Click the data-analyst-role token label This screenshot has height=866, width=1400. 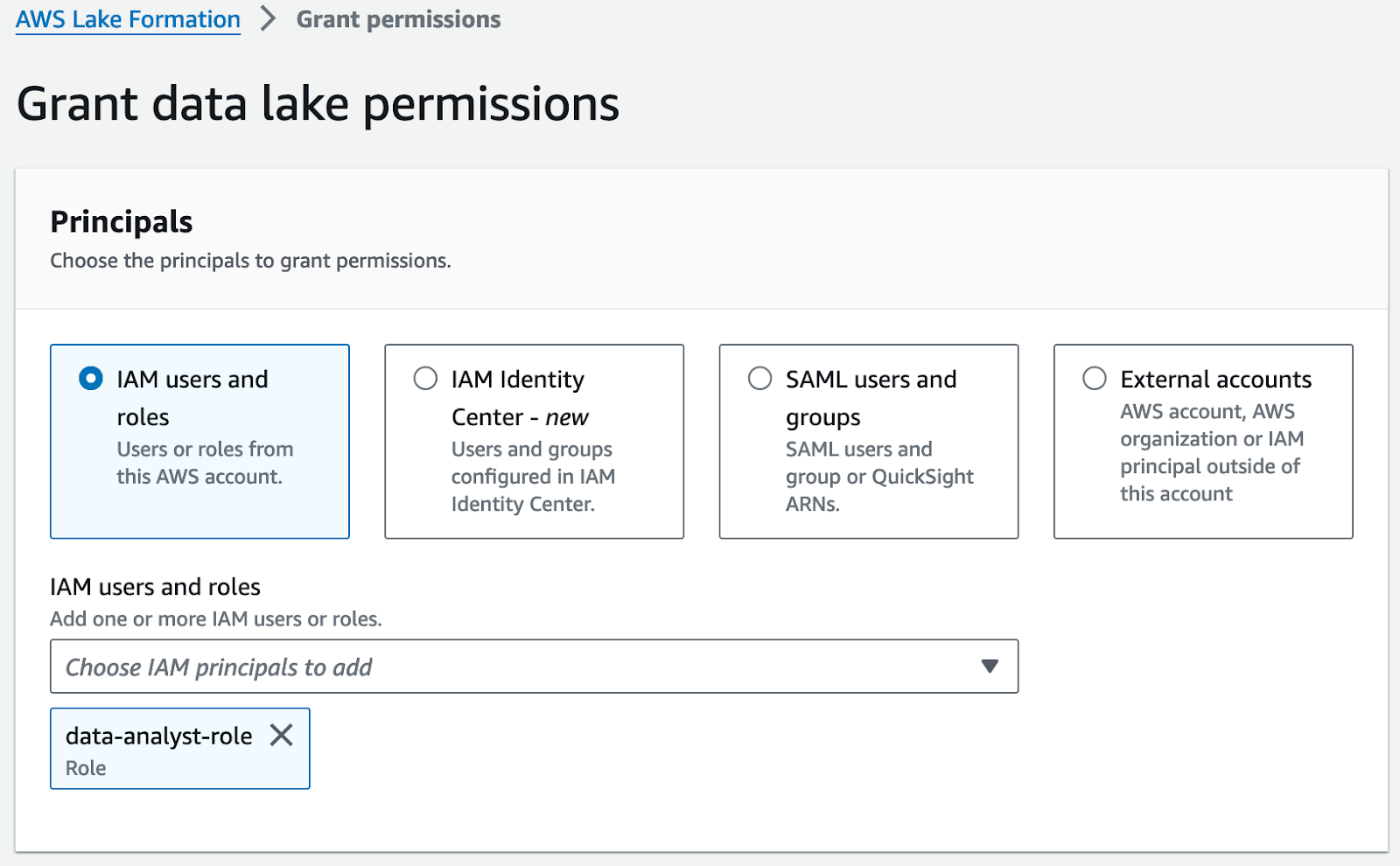point(158,736)
